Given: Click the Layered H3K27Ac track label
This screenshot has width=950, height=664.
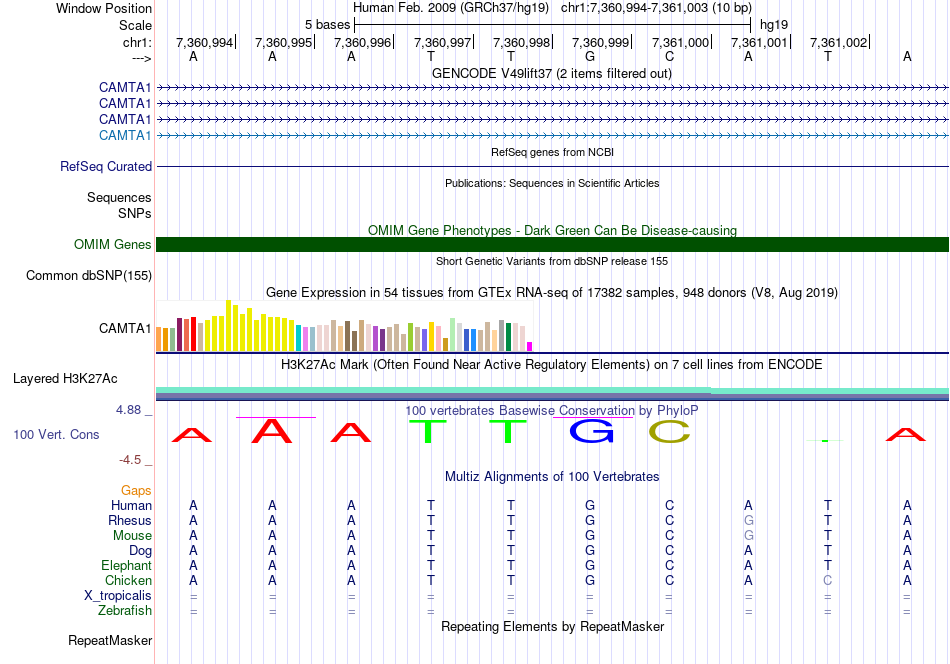Looking at the screenshot, I should tap(65, 378).
